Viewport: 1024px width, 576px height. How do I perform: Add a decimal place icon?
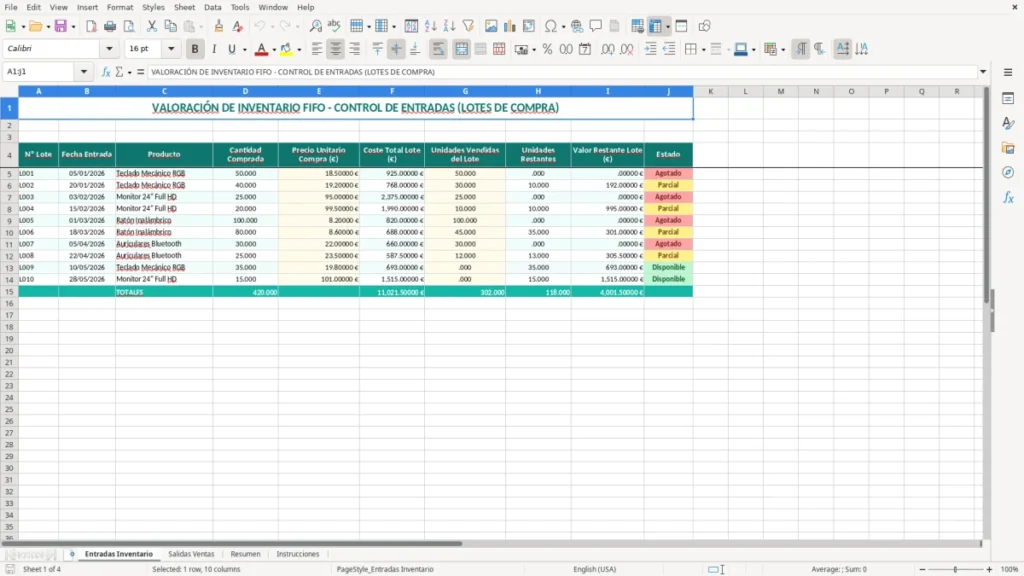[607, 49]
